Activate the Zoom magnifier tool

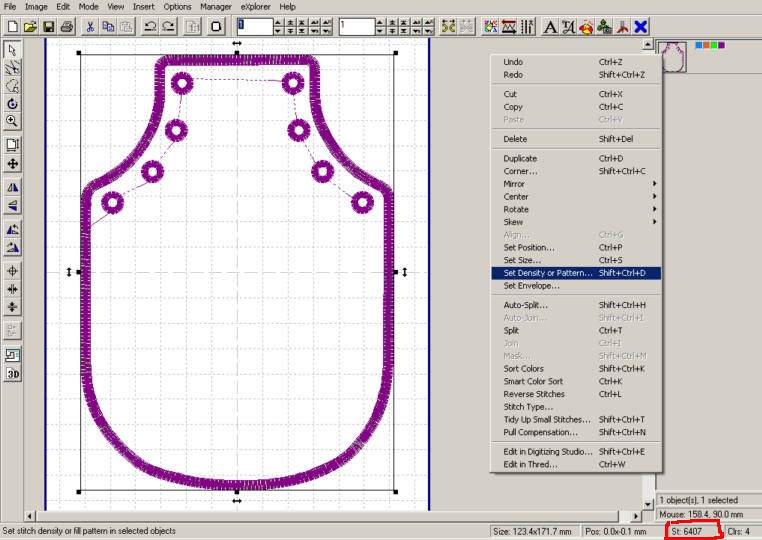tap(12, 121)
